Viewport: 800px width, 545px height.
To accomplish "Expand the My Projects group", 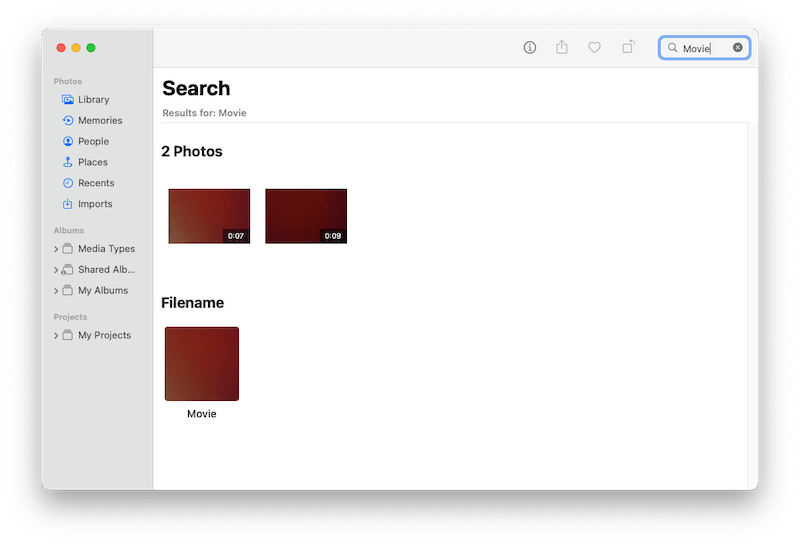I will click(56, 336).
